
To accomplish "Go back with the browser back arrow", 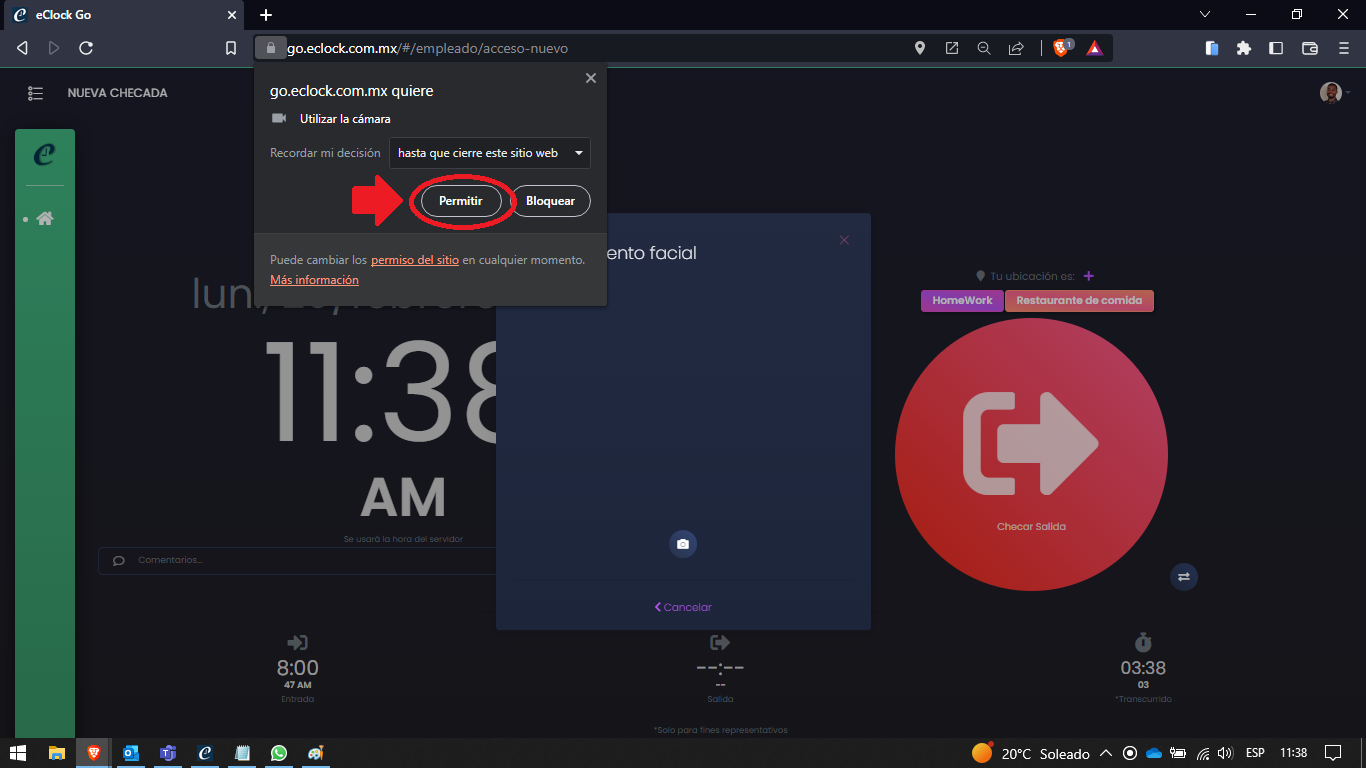I will [x=22, y=48].
